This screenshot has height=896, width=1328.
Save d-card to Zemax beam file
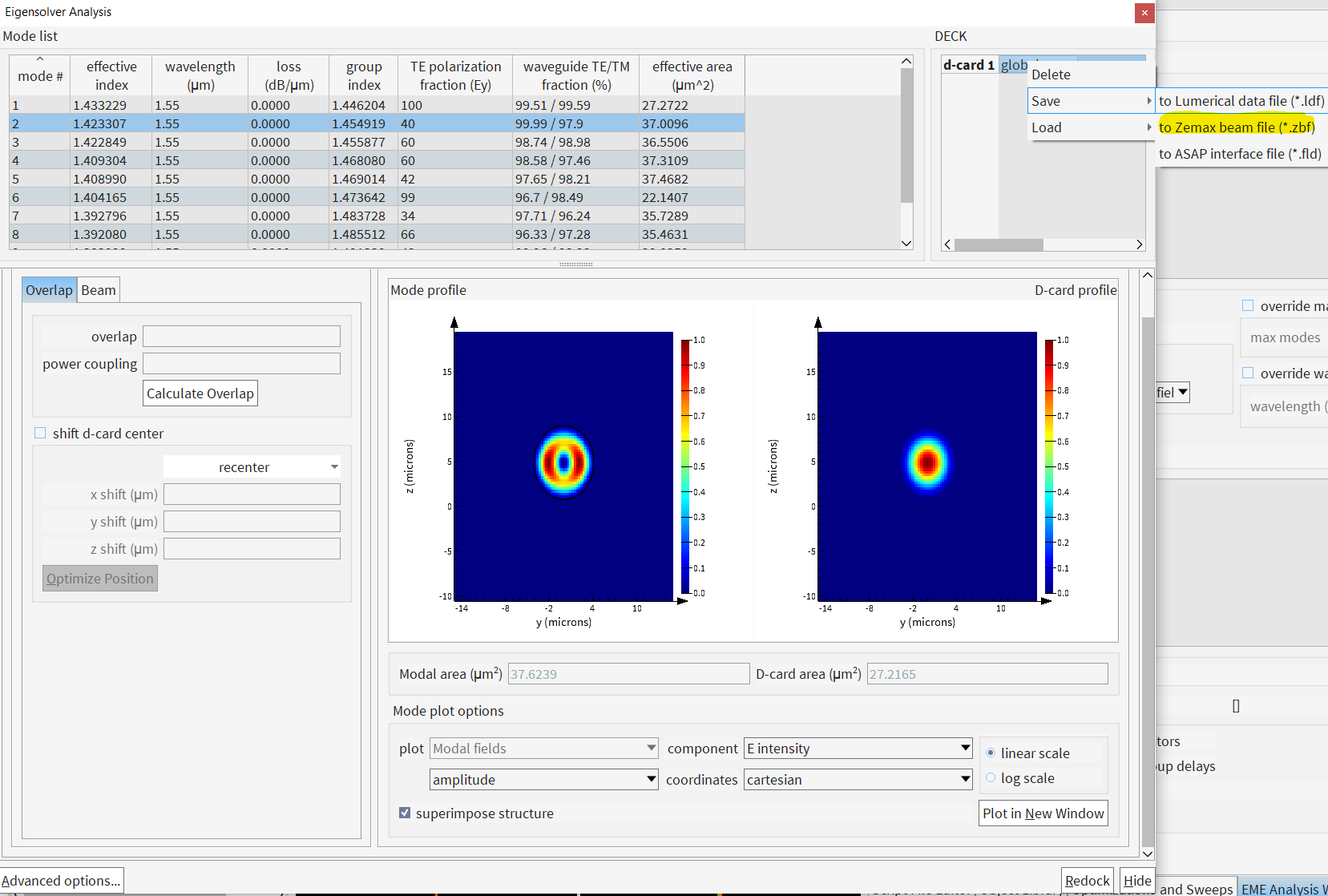(x=1238, y=127)
